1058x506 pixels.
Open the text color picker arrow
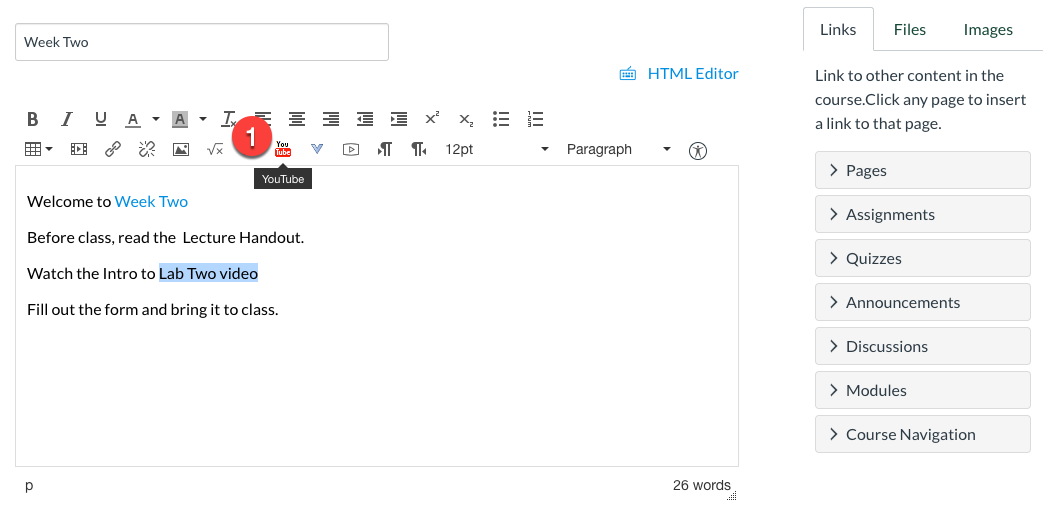click(x=156, y=119)
